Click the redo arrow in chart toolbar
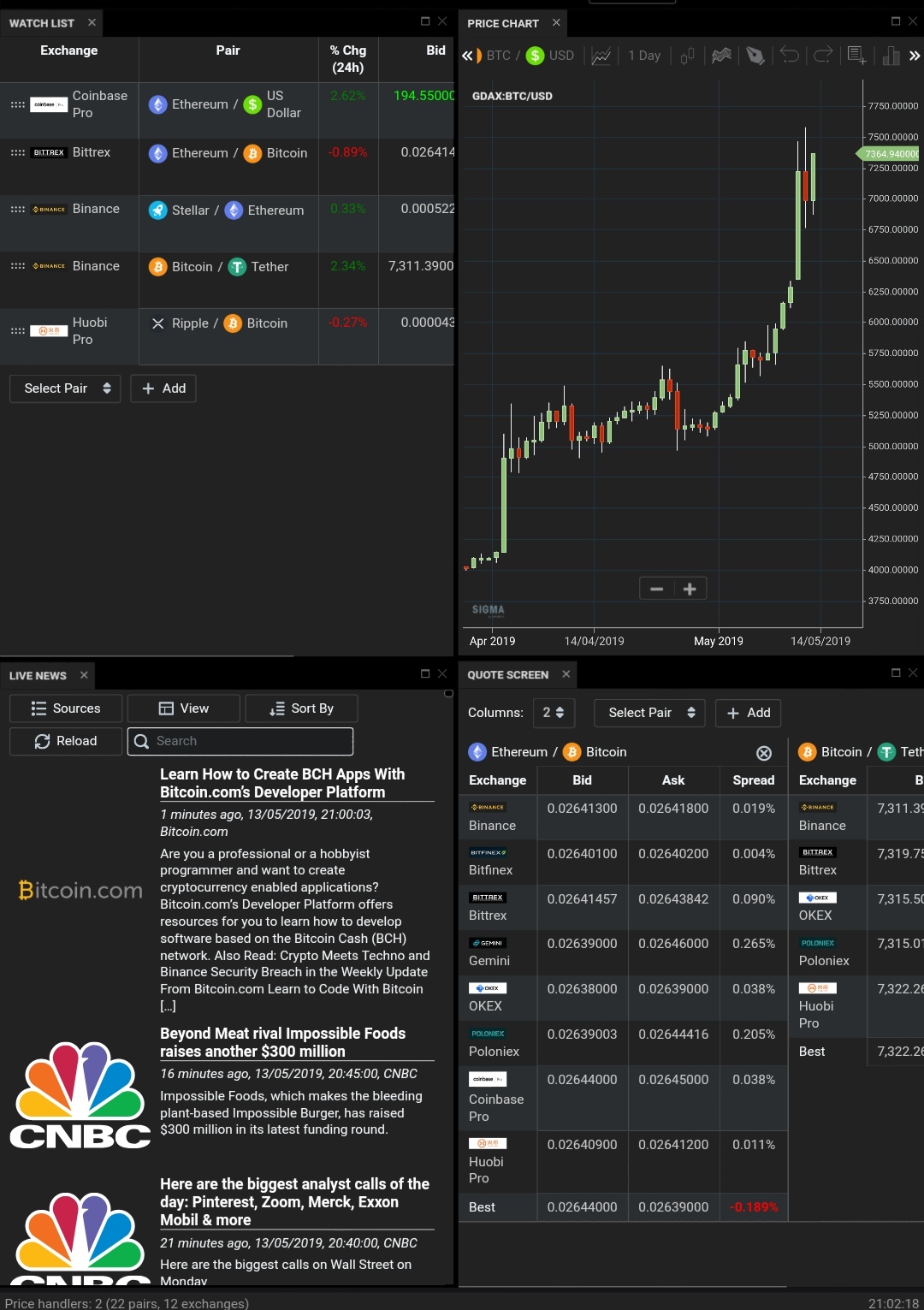The height and width of the screenshot is (1310, 924). (x=823, y=56)
